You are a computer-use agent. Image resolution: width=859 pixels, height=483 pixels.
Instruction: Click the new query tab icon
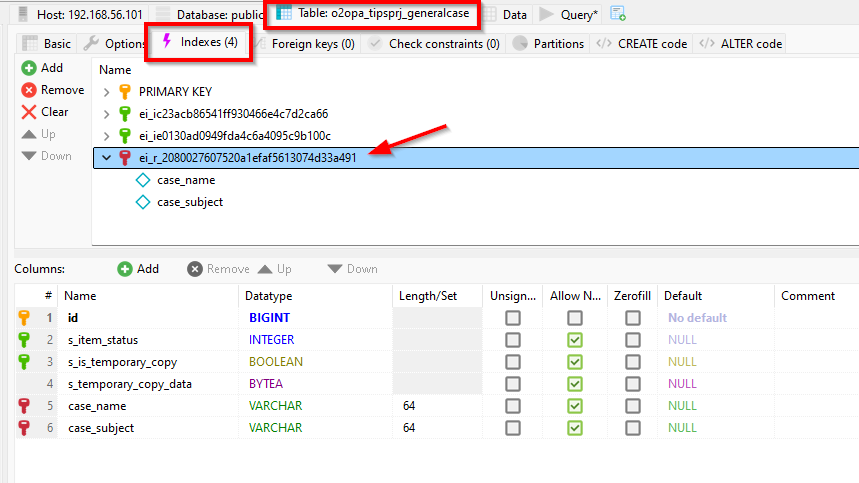[619, 14]
